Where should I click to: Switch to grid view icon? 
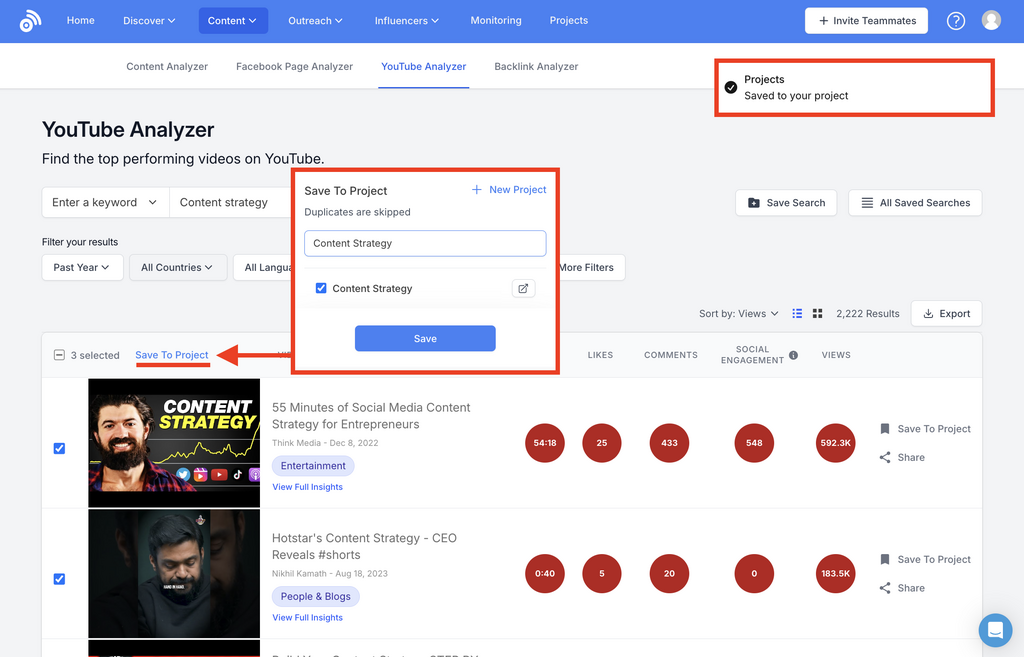pos(817,313)
